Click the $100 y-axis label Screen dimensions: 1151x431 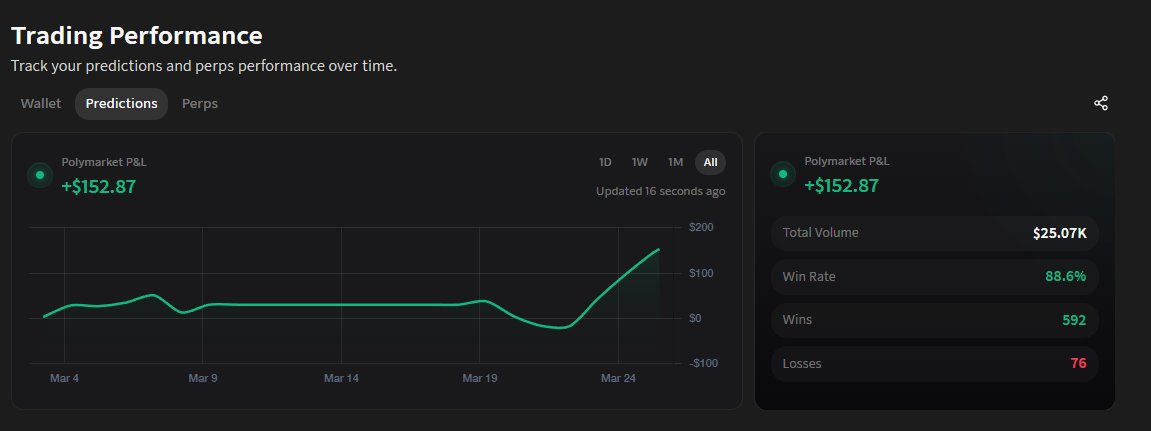701,273
